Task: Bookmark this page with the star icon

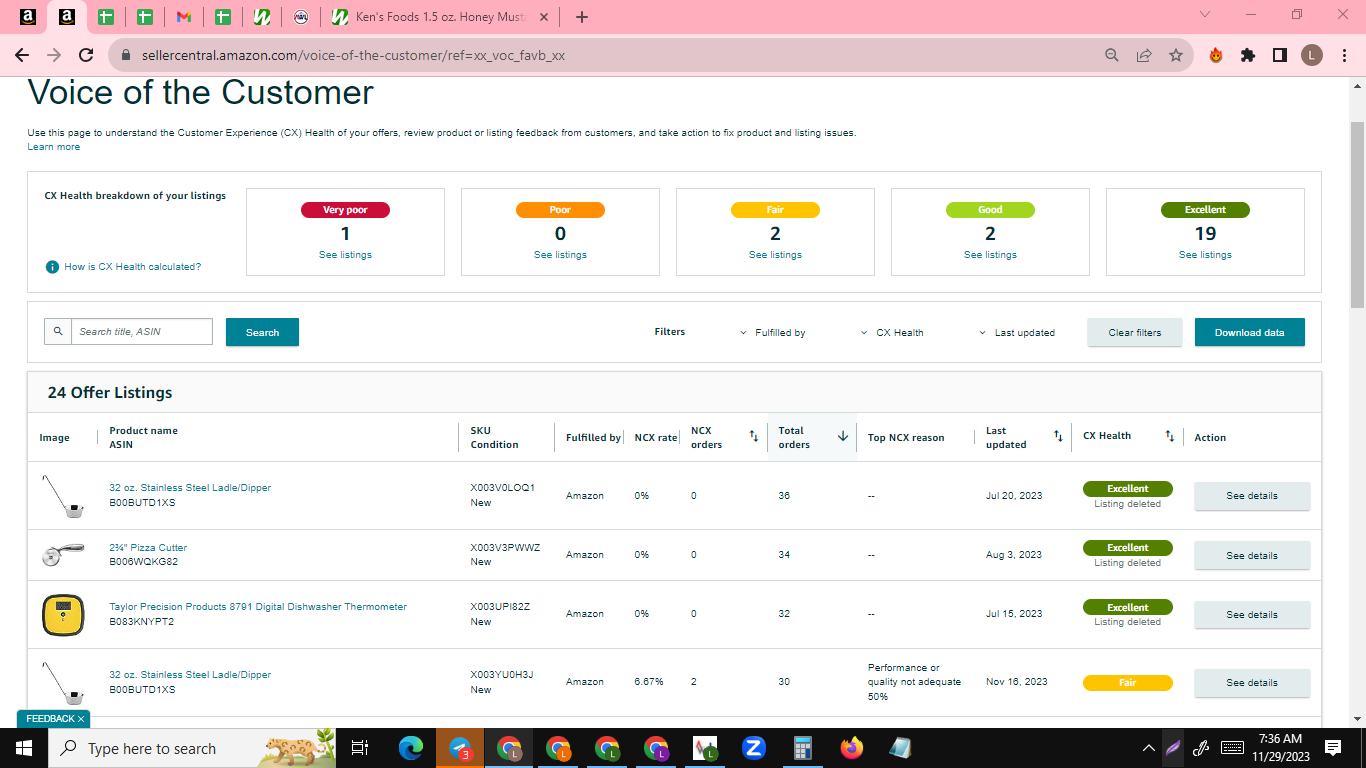Action: tap(1176, 55)
